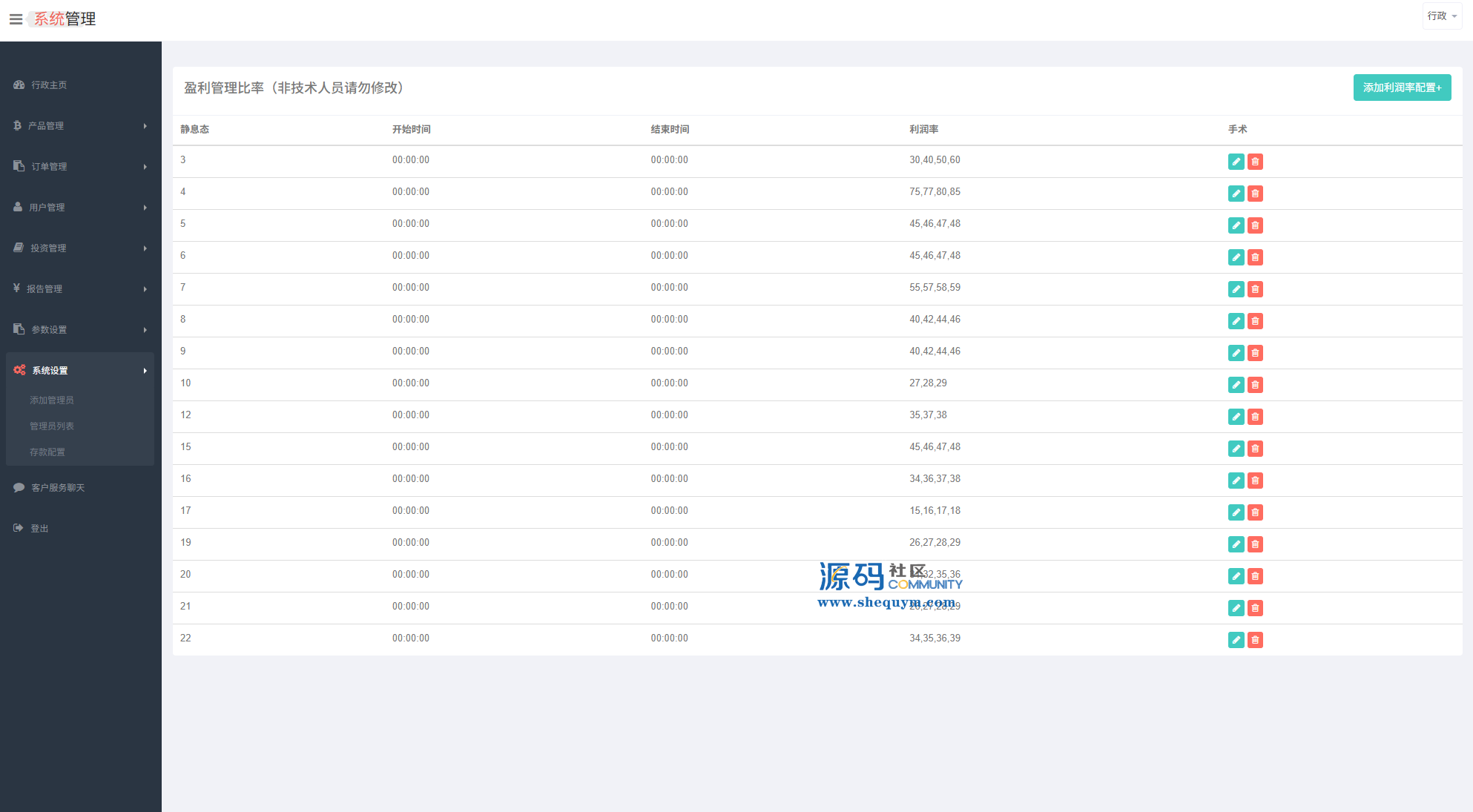1473x812 pixels.
Task: Click trash icon for row 19
Action: click(1255, 544)
